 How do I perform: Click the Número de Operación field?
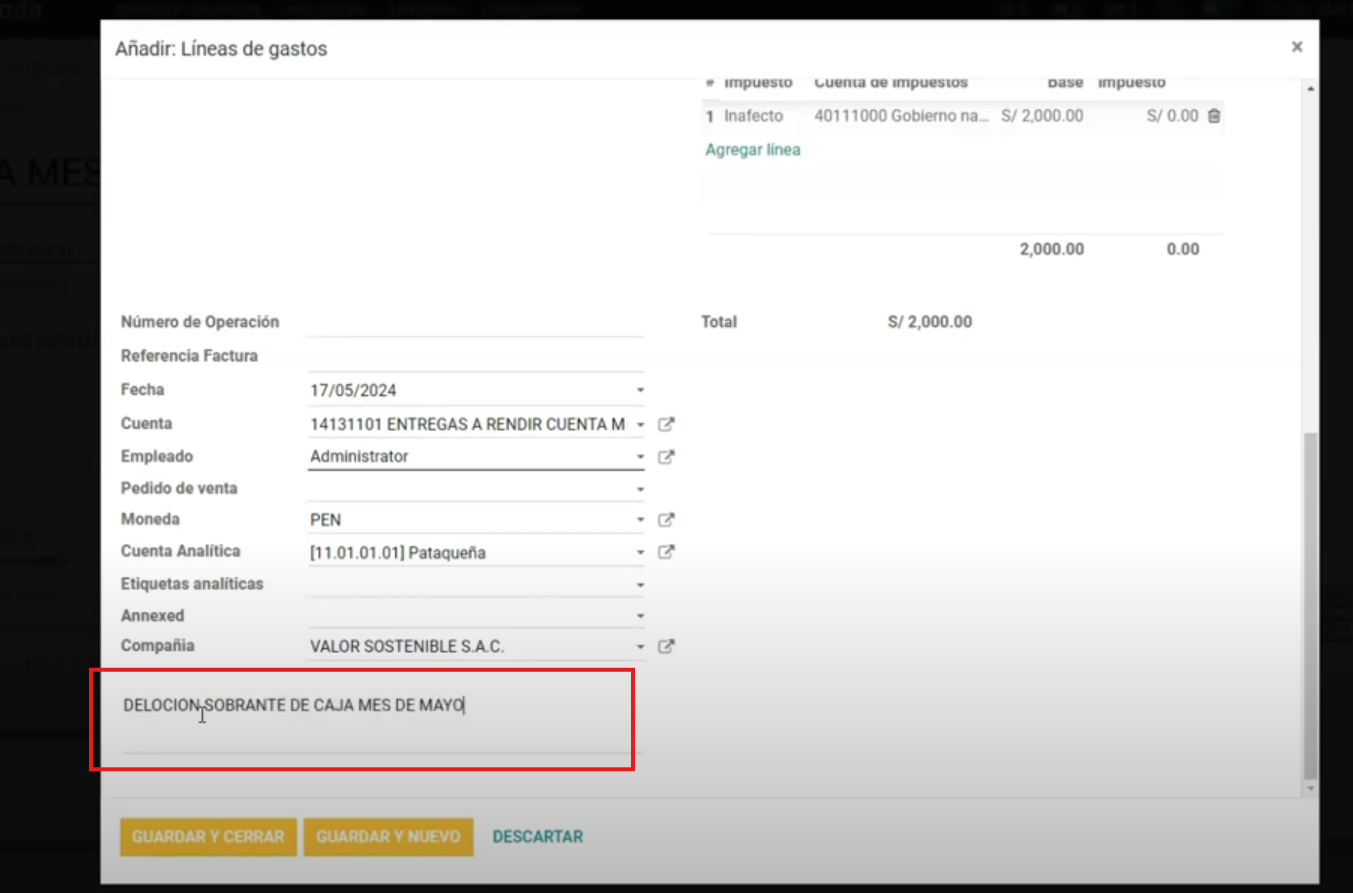(475, 323)
